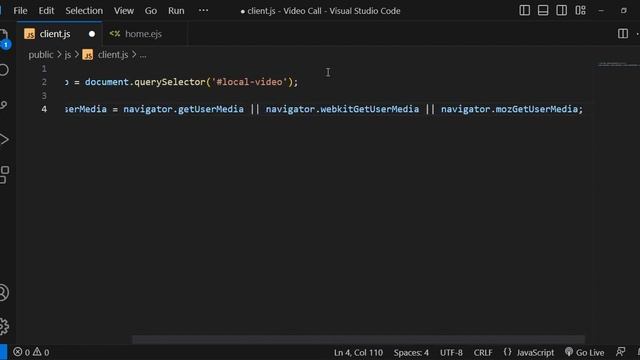Split the editor to the right
This screenshot has width=640, height=360.
coord(622,33)
